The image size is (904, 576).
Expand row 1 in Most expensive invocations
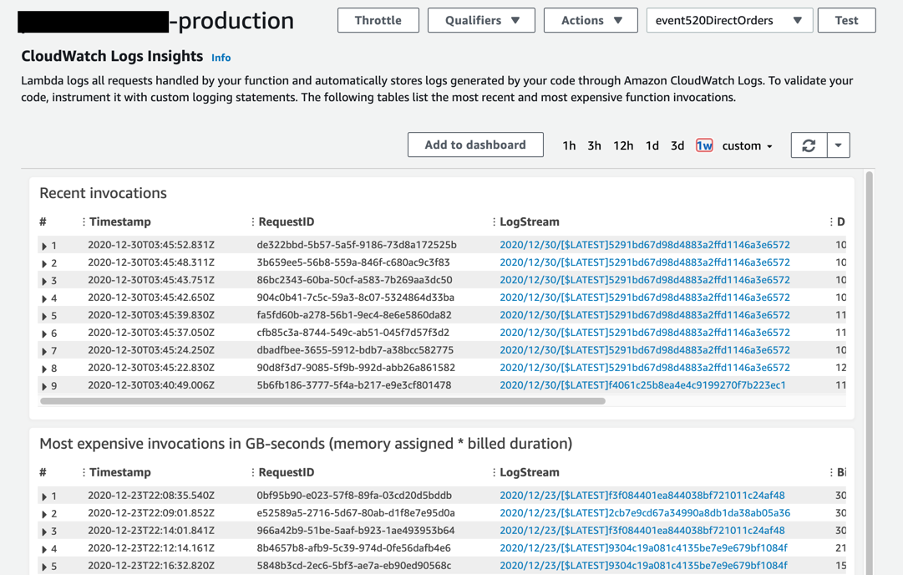click(44, 497)
